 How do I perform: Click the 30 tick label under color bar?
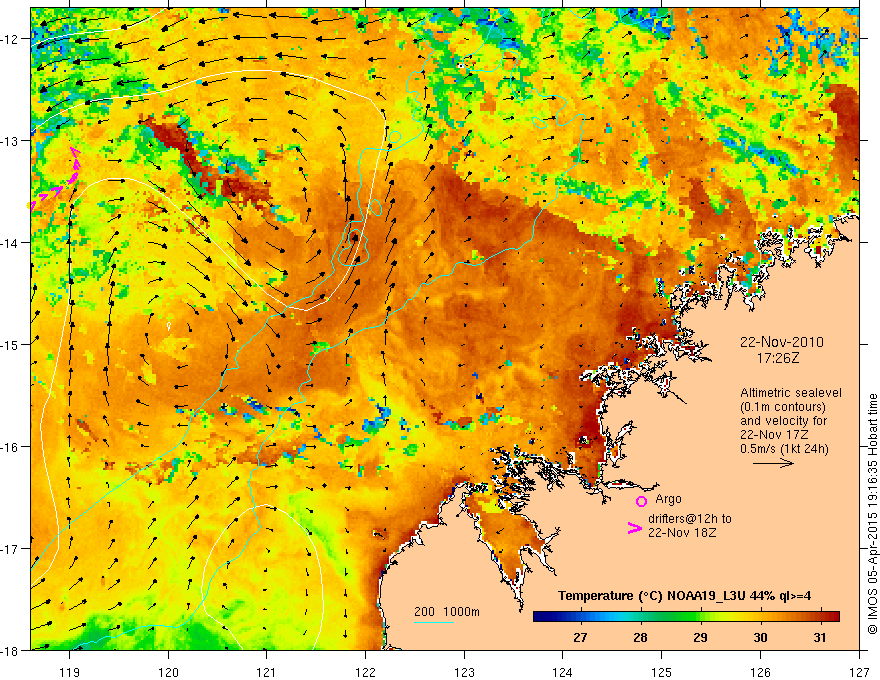(x=760, y=637)
